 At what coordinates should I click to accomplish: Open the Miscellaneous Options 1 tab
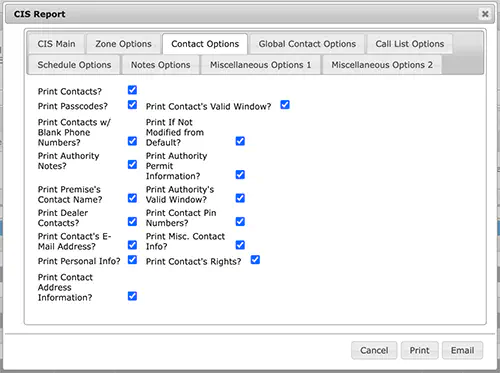pos(260,65)
